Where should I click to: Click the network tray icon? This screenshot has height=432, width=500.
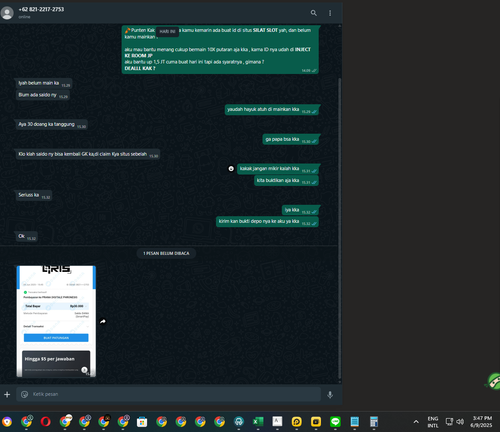(x=449, y=422)
